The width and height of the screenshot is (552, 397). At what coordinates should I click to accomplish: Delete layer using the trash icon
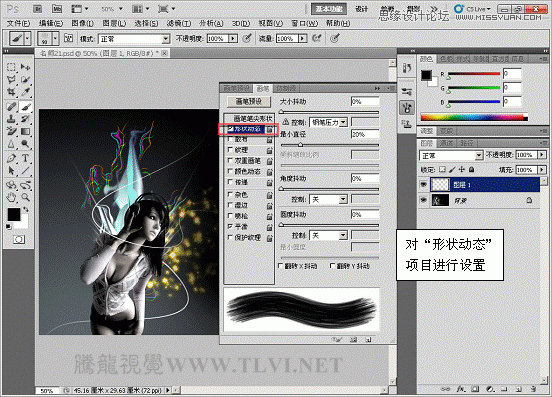[x=533, y=389]
